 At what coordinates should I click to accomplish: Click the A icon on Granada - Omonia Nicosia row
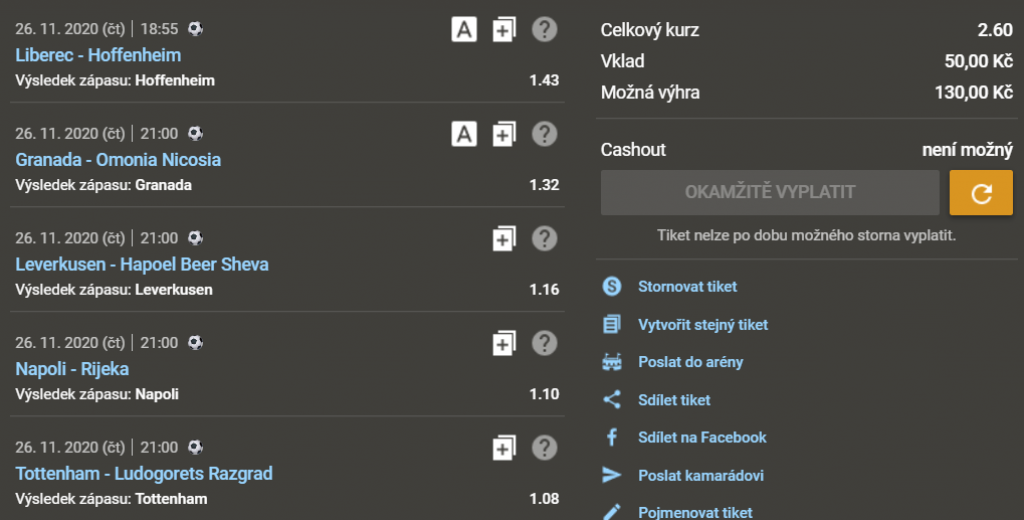[463, 134]
